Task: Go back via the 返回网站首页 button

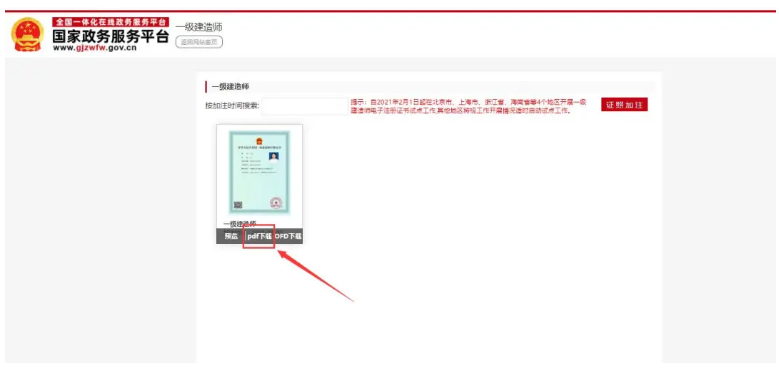Action: [199, 42]
